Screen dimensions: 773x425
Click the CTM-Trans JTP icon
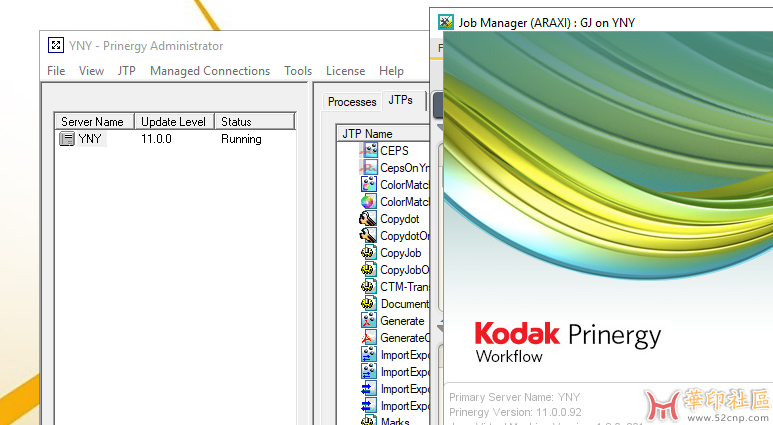368,286
